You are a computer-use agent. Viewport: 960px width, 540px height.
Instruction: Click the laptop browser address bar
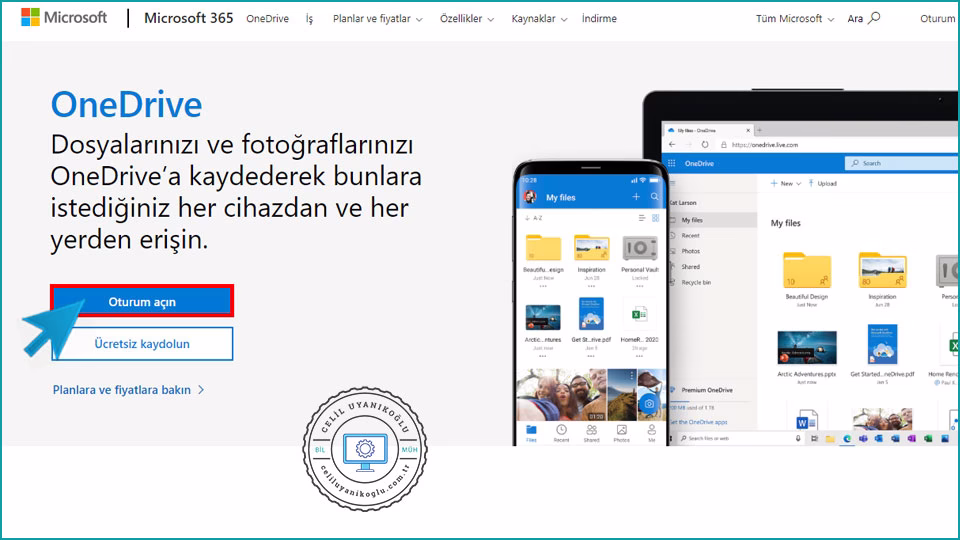(x=838, y=144)
